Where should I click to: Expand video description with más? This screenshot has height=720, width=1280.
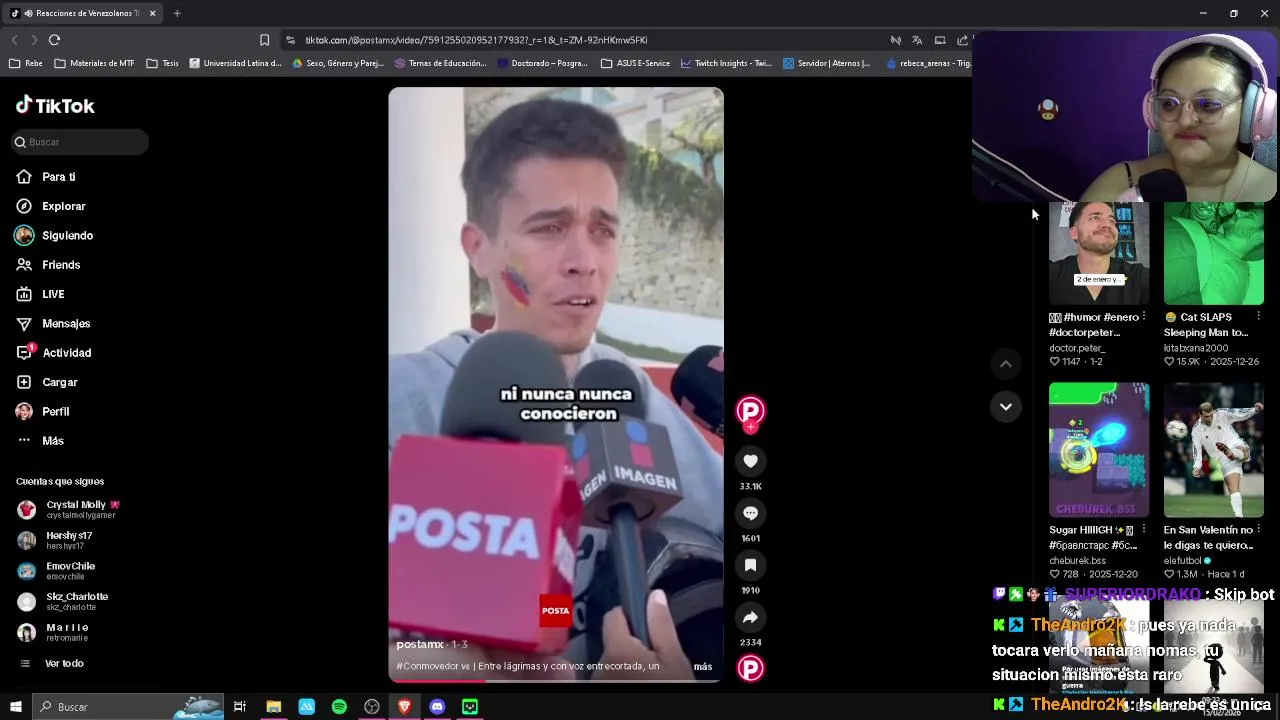[x=703, y=666]
